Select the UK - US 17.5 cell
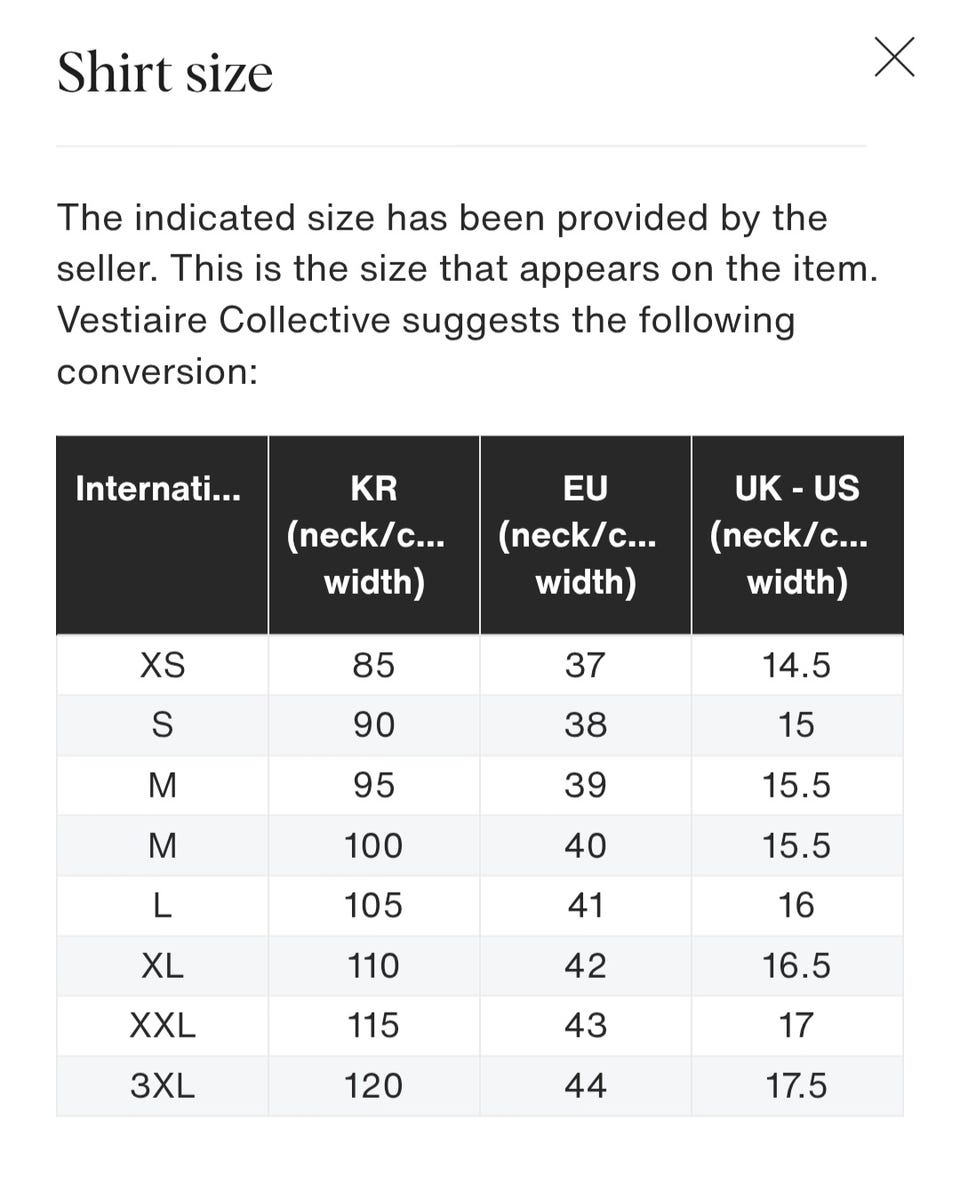The width and height of the screenshot is (960, 1177). pyautogui.click(x=796, y=1085)
